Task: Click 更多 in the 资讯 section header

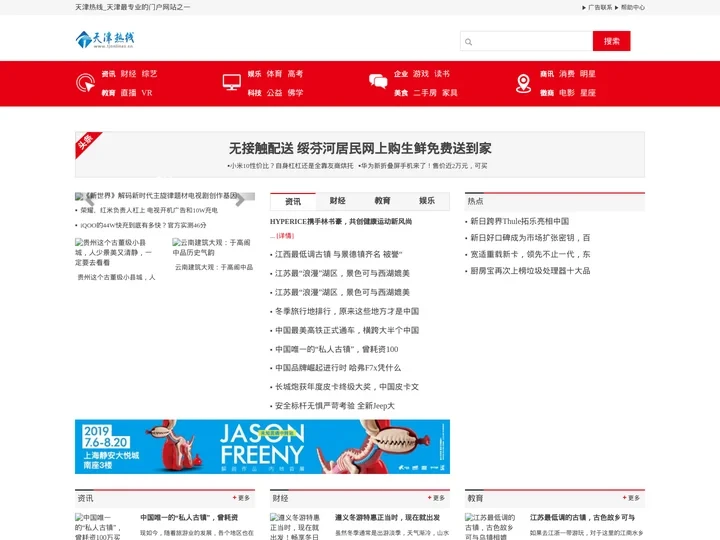Action: point(241,498)
